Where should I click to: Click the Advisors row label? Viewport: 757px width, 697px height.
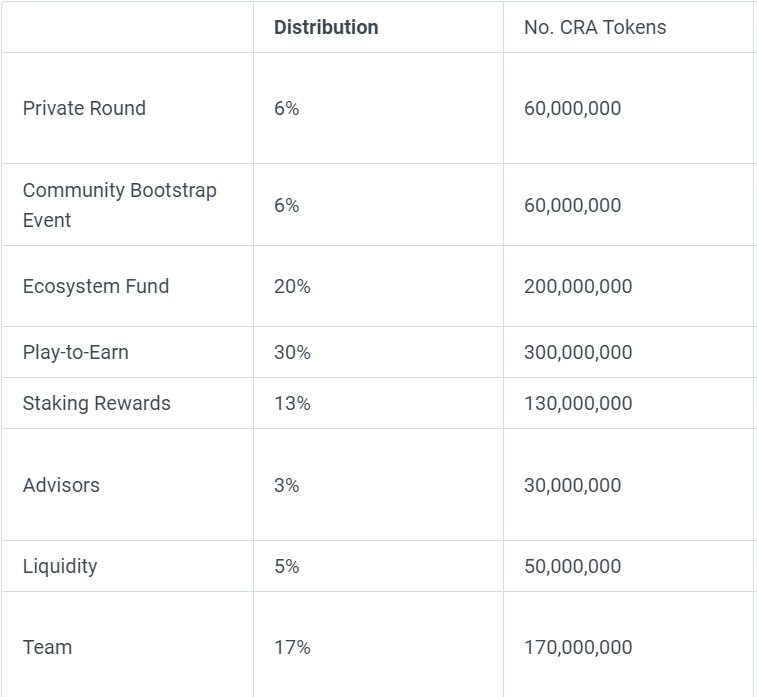coord(61,485)
